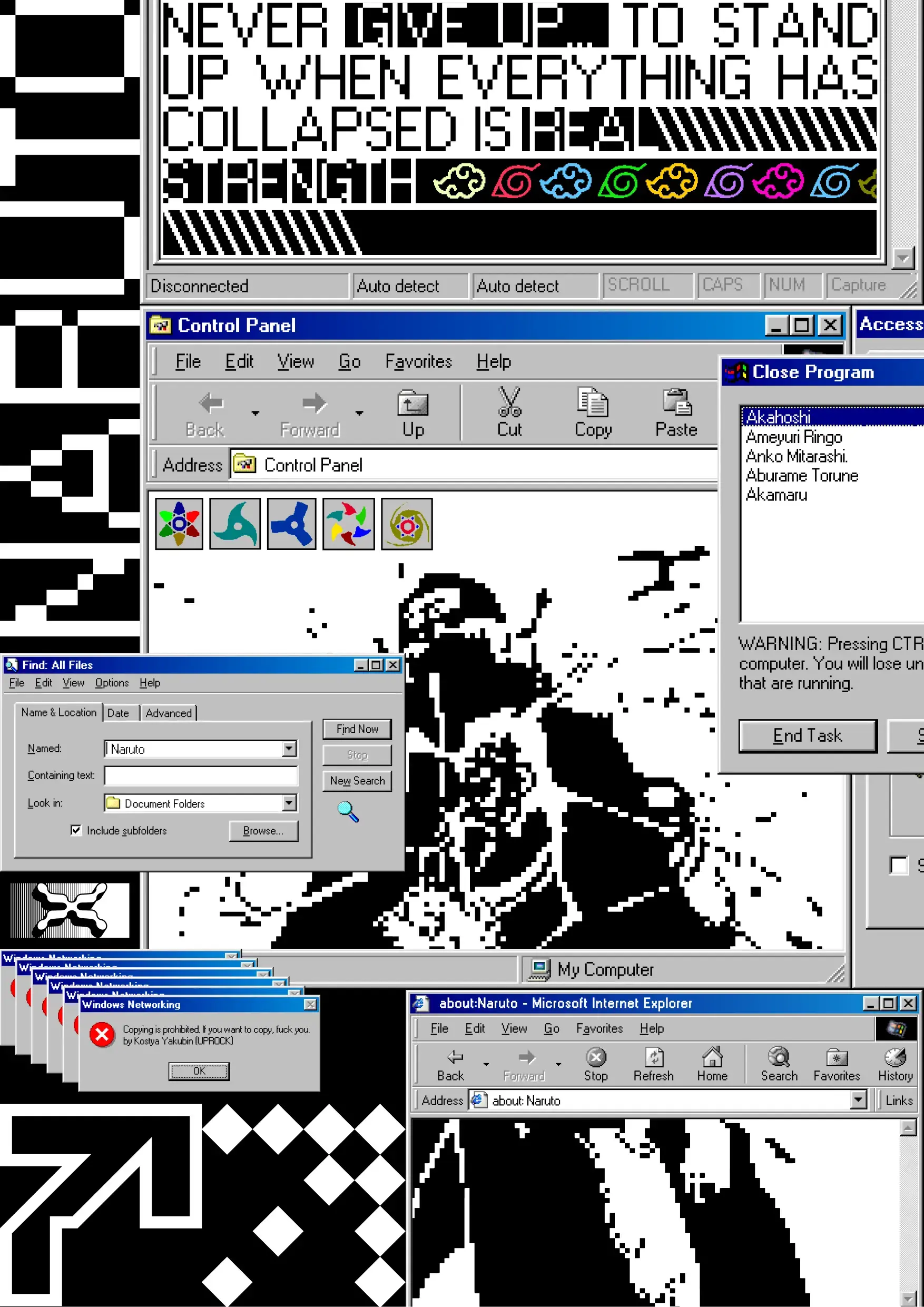Open IE address bar dropdown arrow

[x=859, y=1100]
